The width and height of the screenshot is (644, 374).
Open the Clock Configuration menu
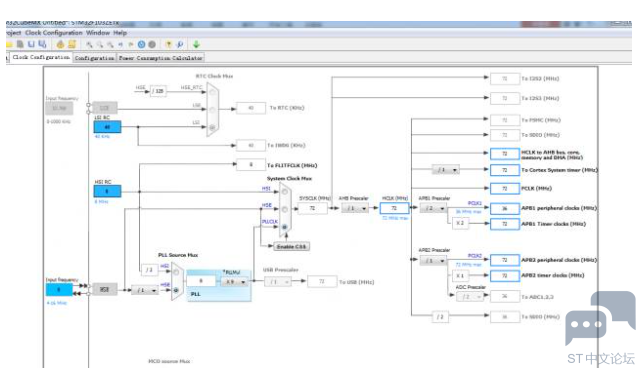pyautogui.click(x=54, y=32)
